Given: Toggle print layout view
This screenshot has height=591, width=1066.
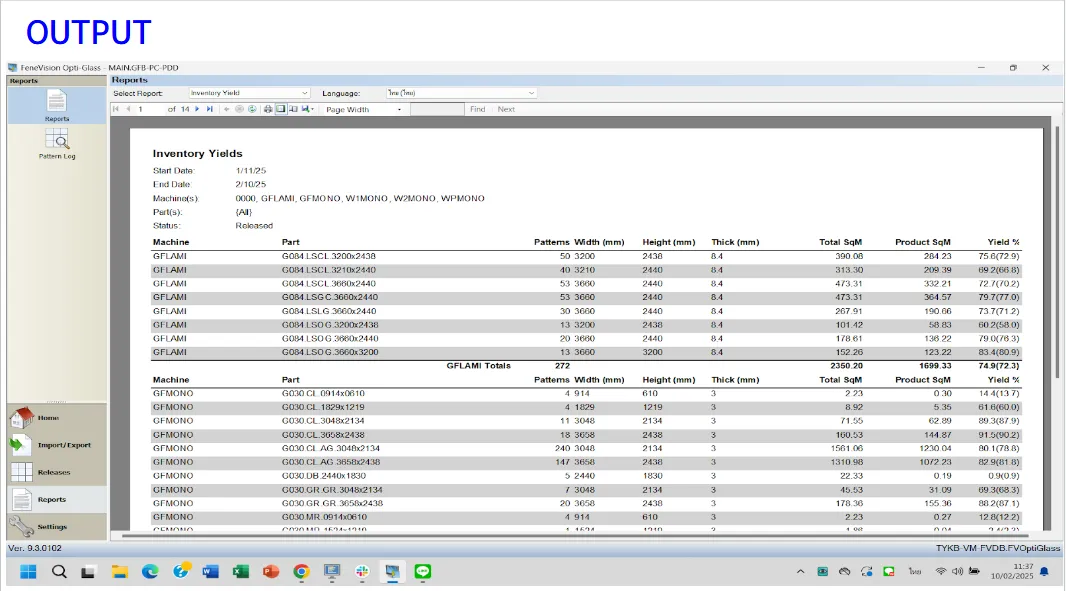Looking at the screenshot, I should point(281,109).
